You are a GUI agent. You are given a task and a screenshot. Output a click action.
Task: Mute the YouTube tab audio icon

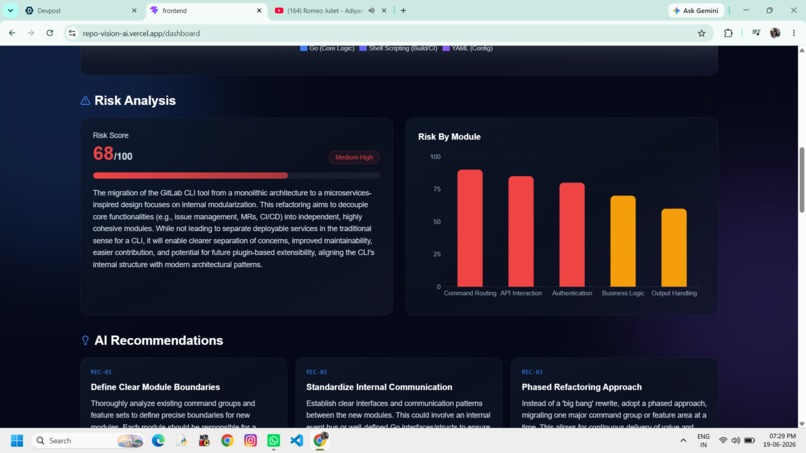371,10
